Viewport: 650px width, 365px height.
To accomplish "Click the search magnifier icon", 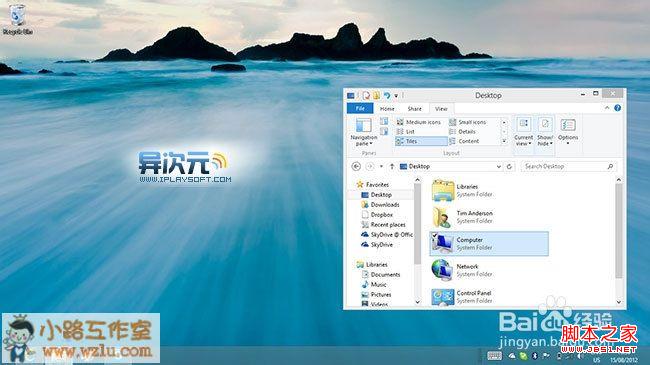I will (610, 166).
